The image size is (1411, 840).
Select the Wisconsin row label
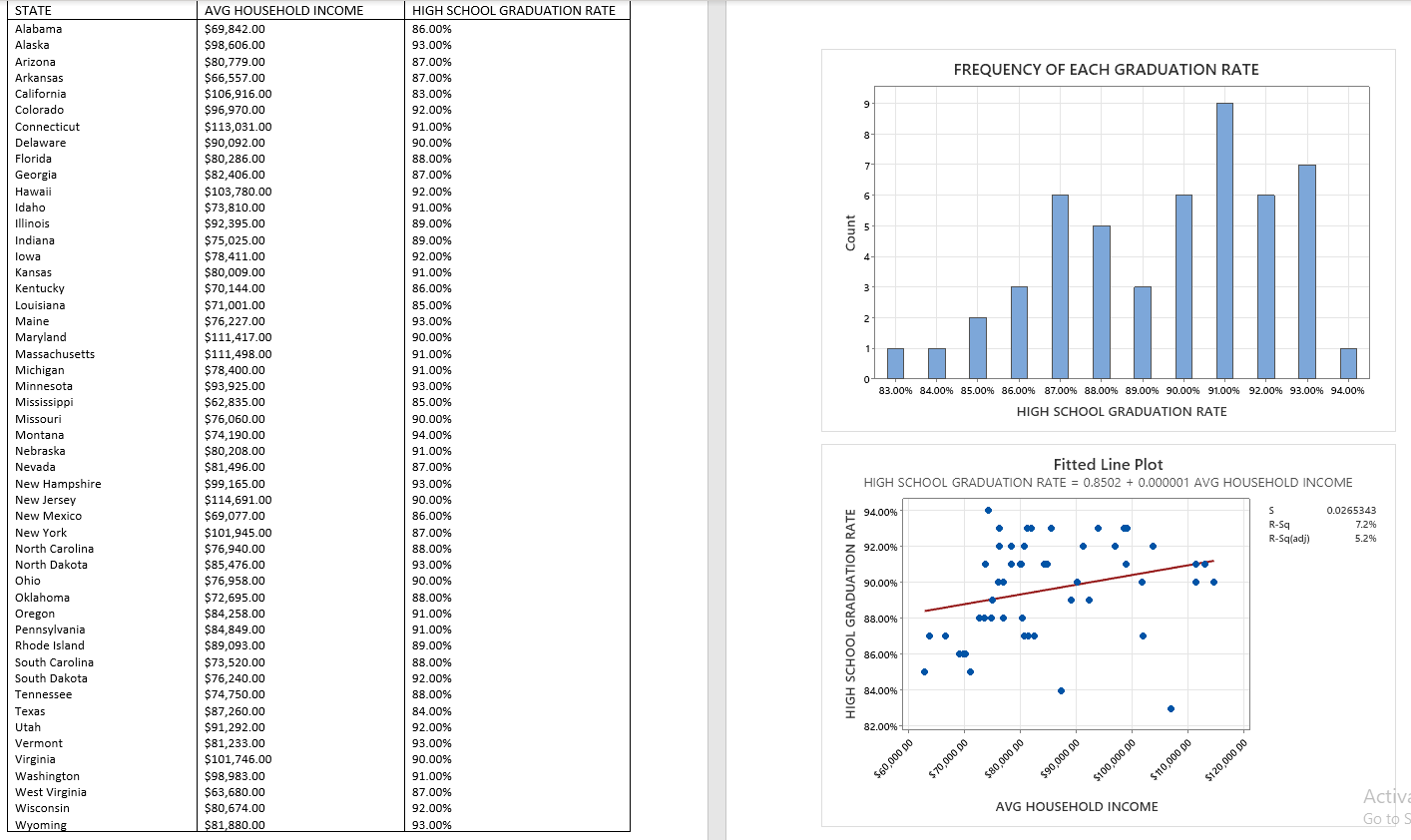click(x=43, y=808)
